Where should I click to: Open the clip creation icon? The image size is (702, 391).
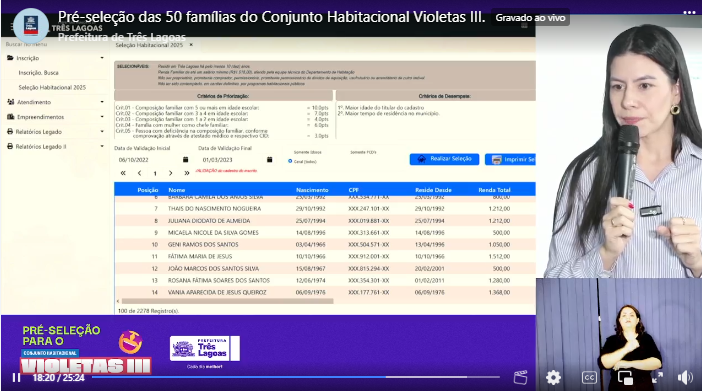(520, 378)
